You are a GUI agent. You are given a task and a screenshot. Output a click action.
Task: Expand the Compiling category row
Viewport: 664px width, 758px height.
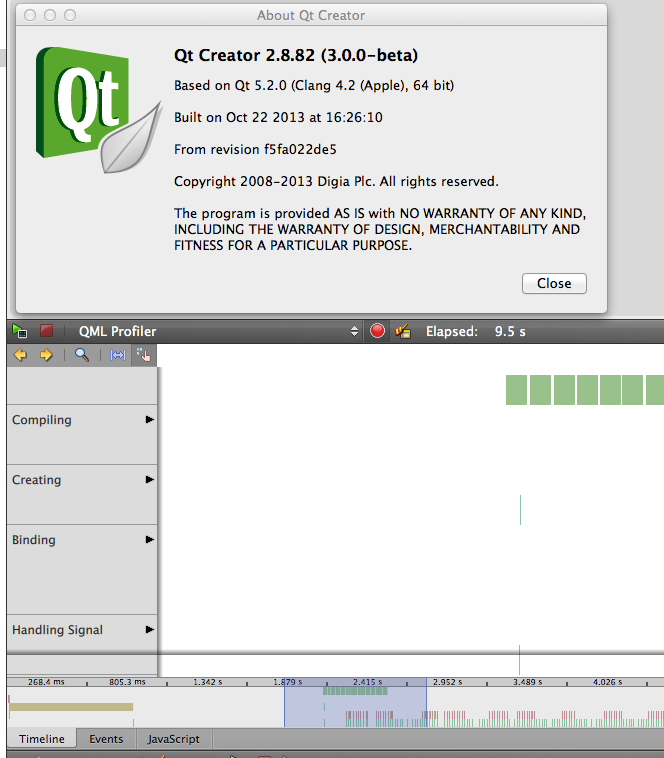[150, 420]
